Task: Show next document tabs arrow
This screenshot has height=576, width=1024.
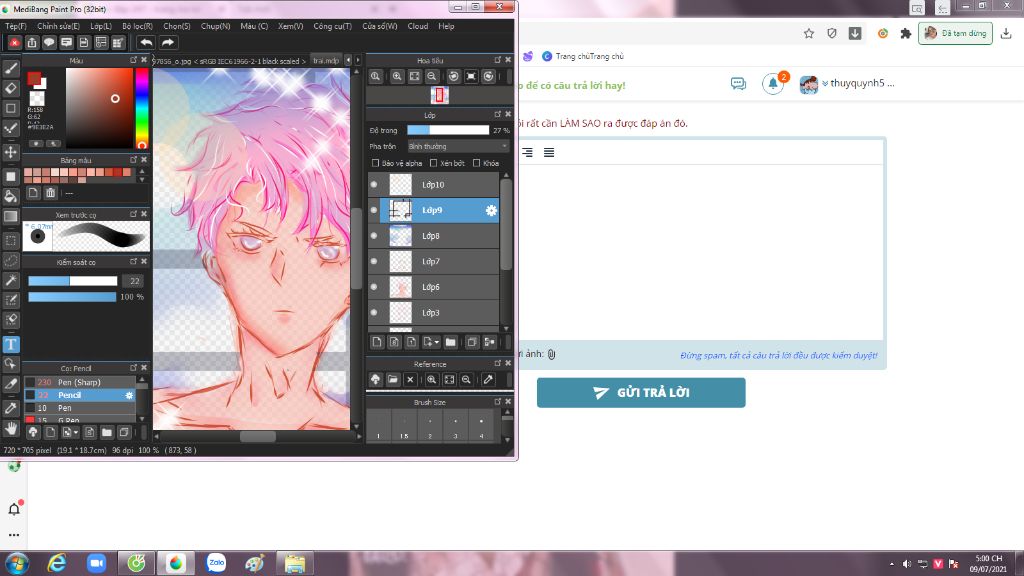Action: (x=357, y=60)
